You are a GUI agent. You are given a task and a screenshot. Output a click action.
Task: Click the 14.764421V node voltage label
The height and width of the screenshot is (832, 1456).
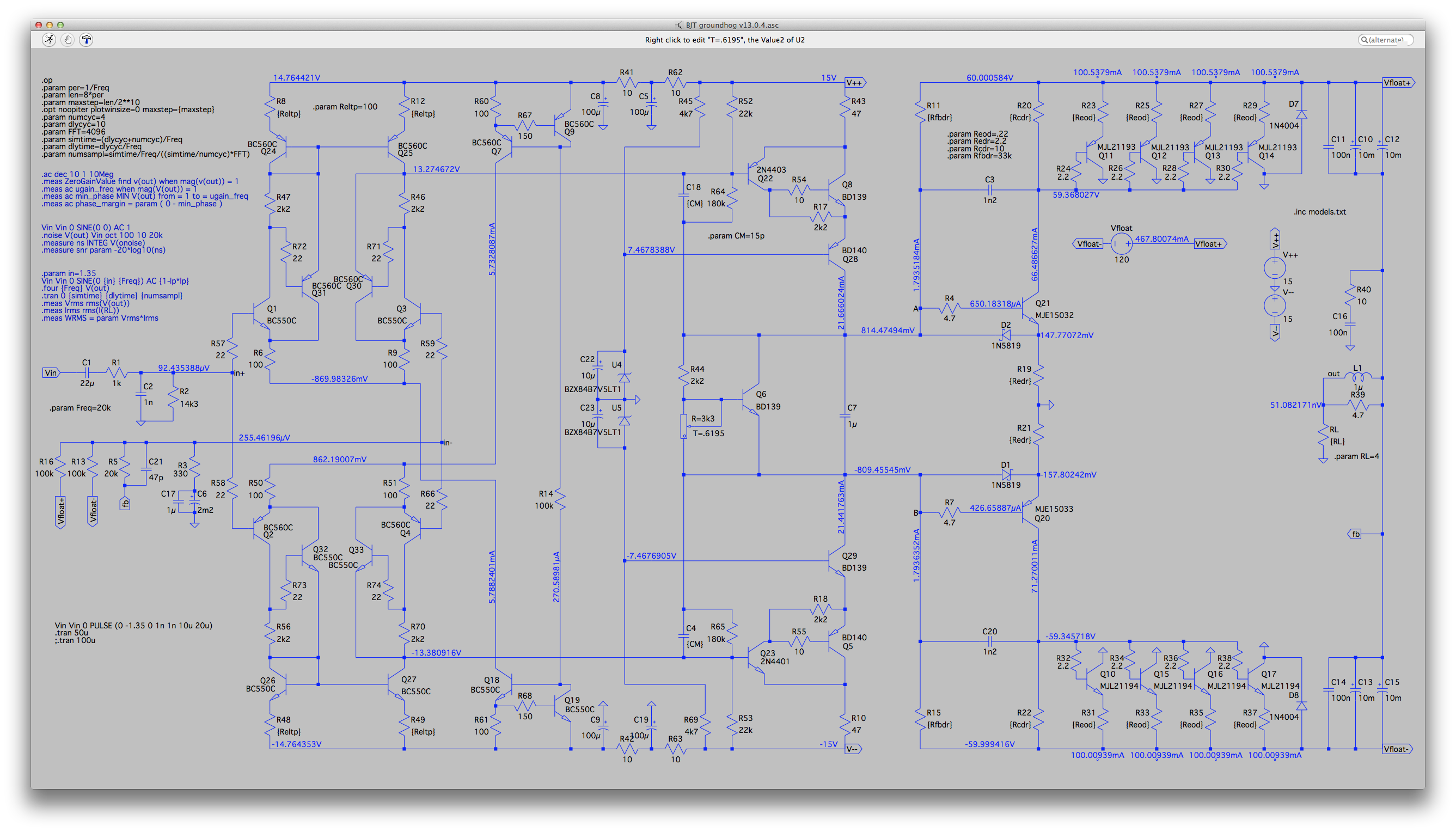tap(297, 78)
